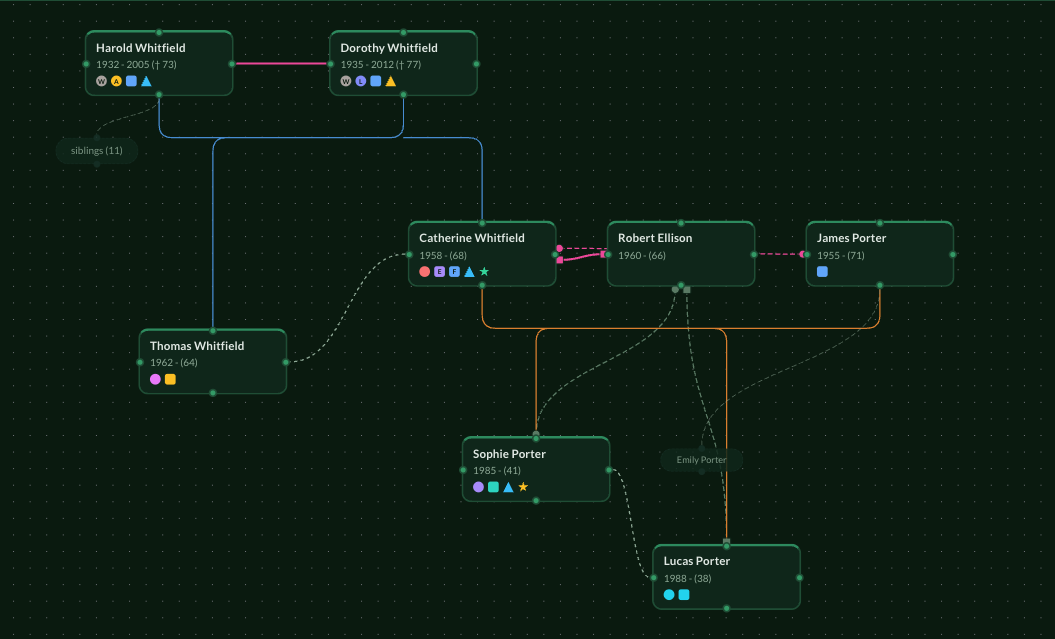Click the gray W badge on Dorothy Whitfield's card
1055x639 pixels.
click(346, 81)
